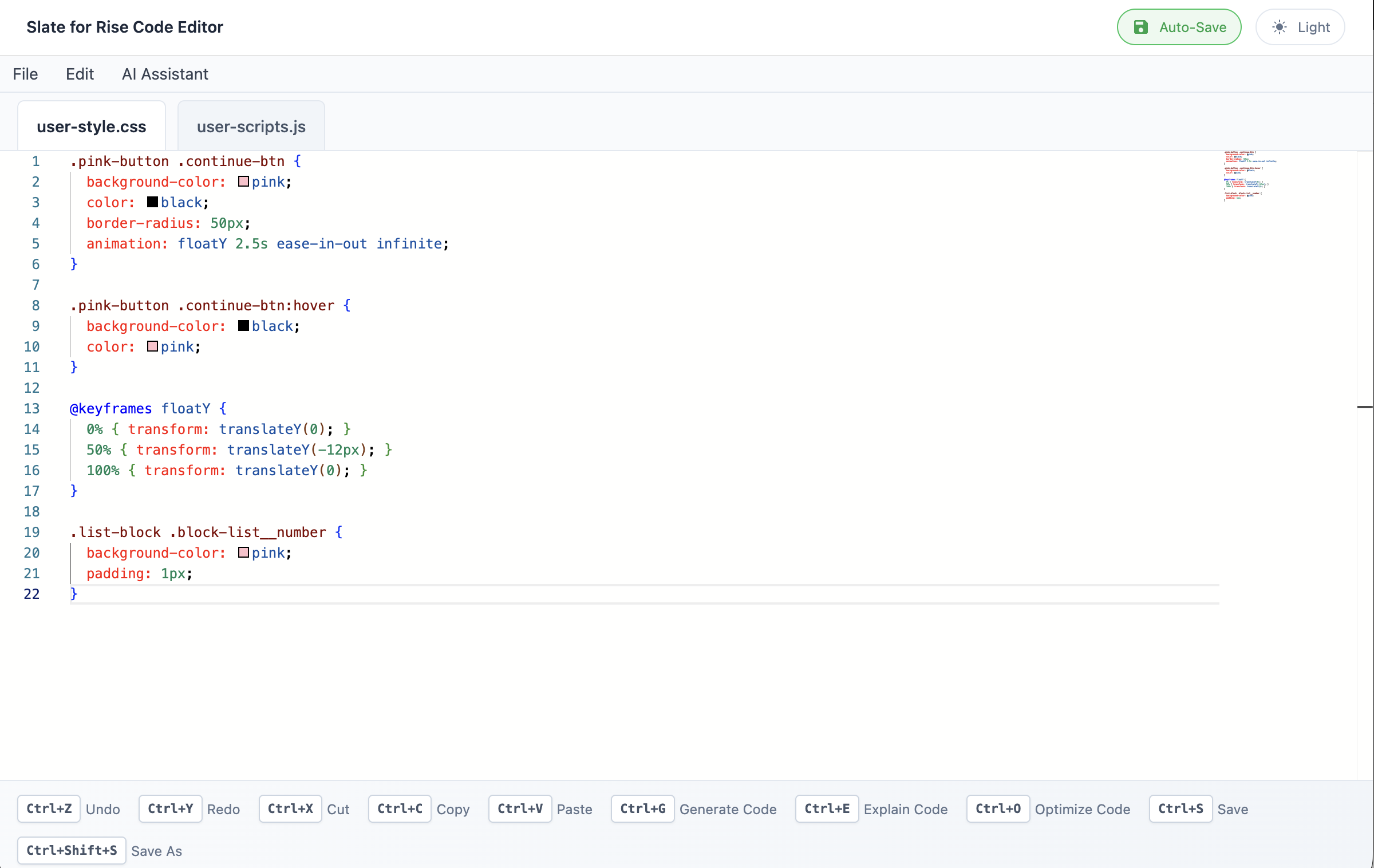
Task: Disable Auto-Save
Action: tap(1179, 26)
